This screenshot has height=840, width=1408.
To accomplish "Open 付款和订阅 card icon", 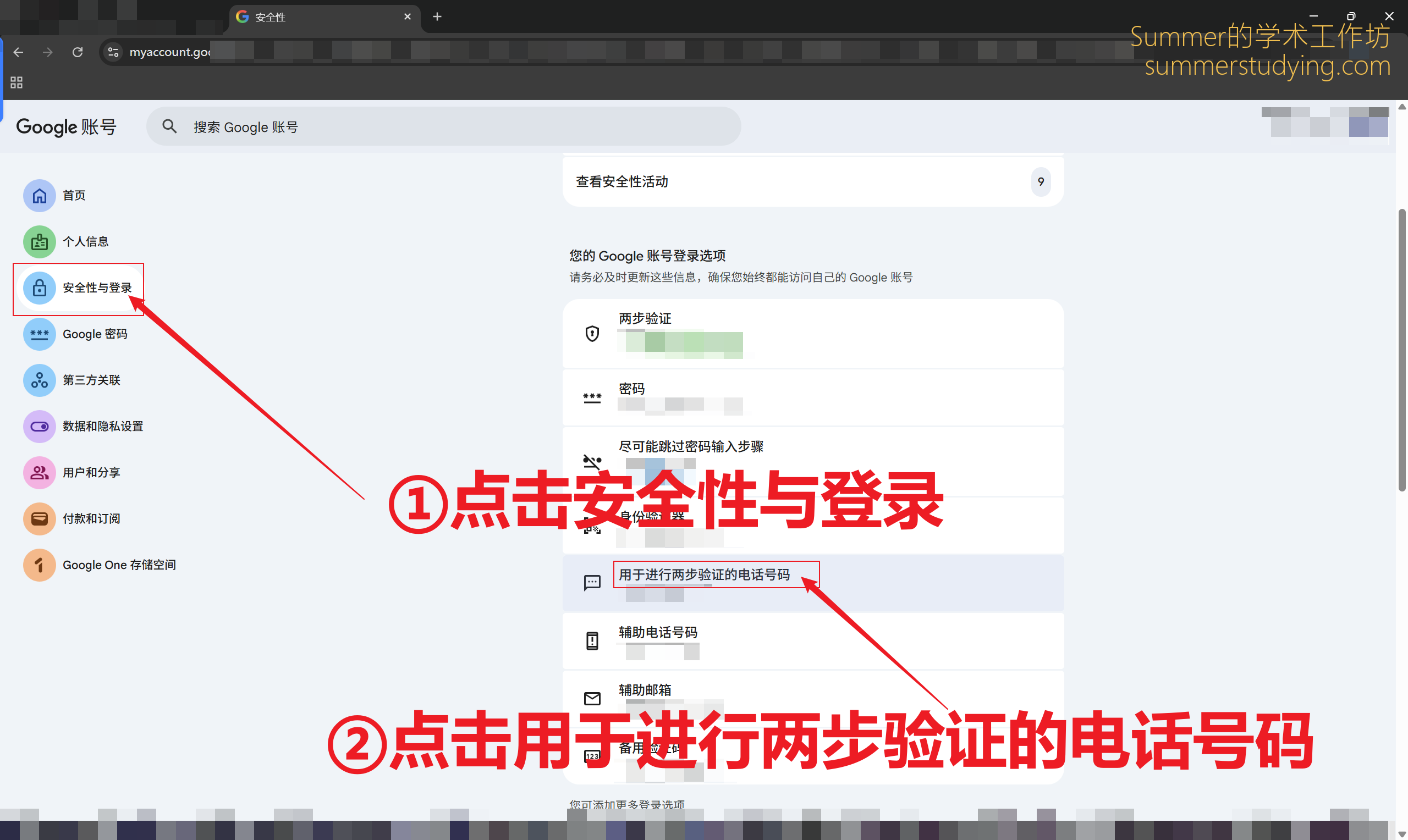I will click(x=39, y=518).
